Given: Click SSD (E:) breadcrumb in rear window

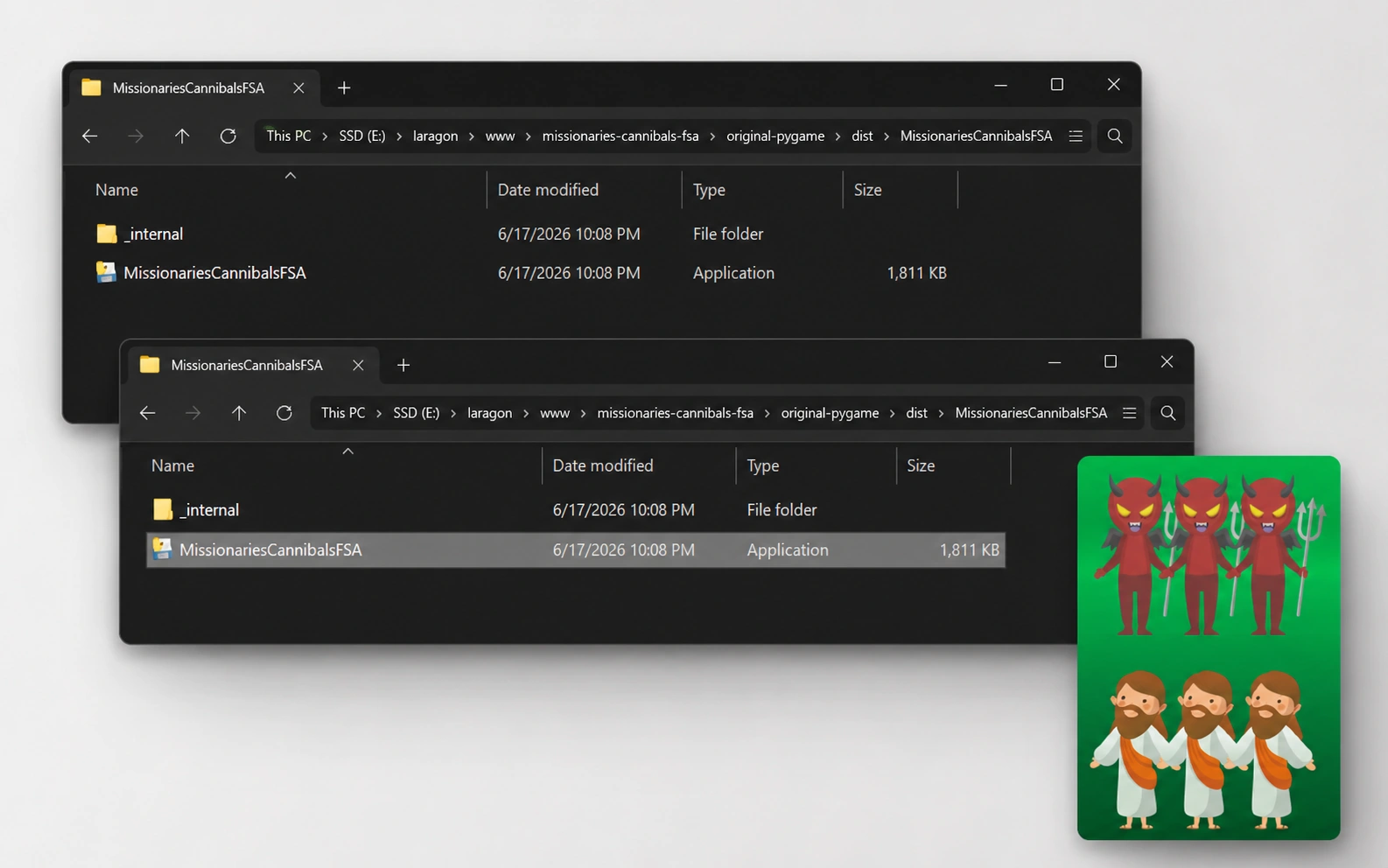Looking at the screenshot, I should pyautogui.click(x=362, y=136).
